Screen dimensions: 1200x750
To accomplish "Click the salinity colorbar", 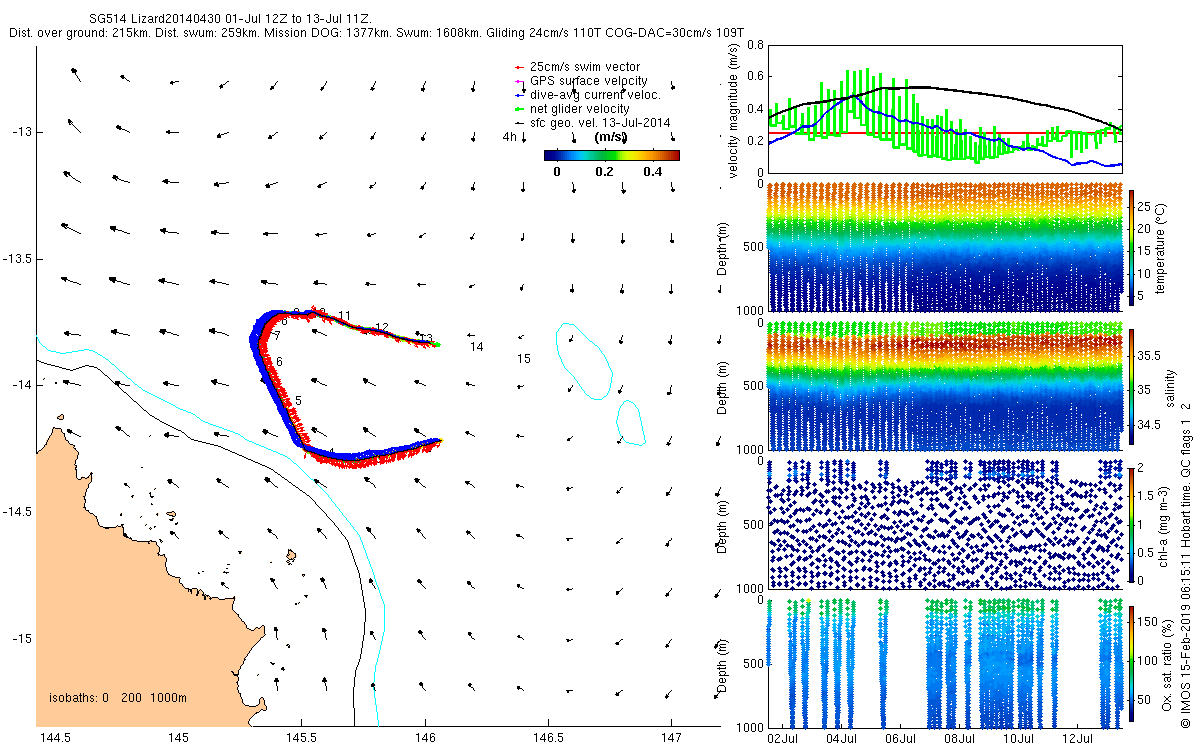I will (1131, 387).
